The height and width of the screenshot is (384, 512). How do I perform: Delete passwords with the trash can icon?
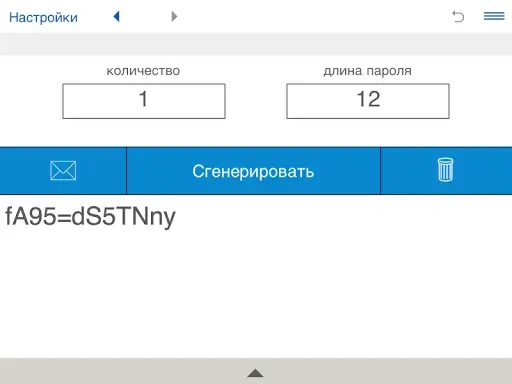446,170
